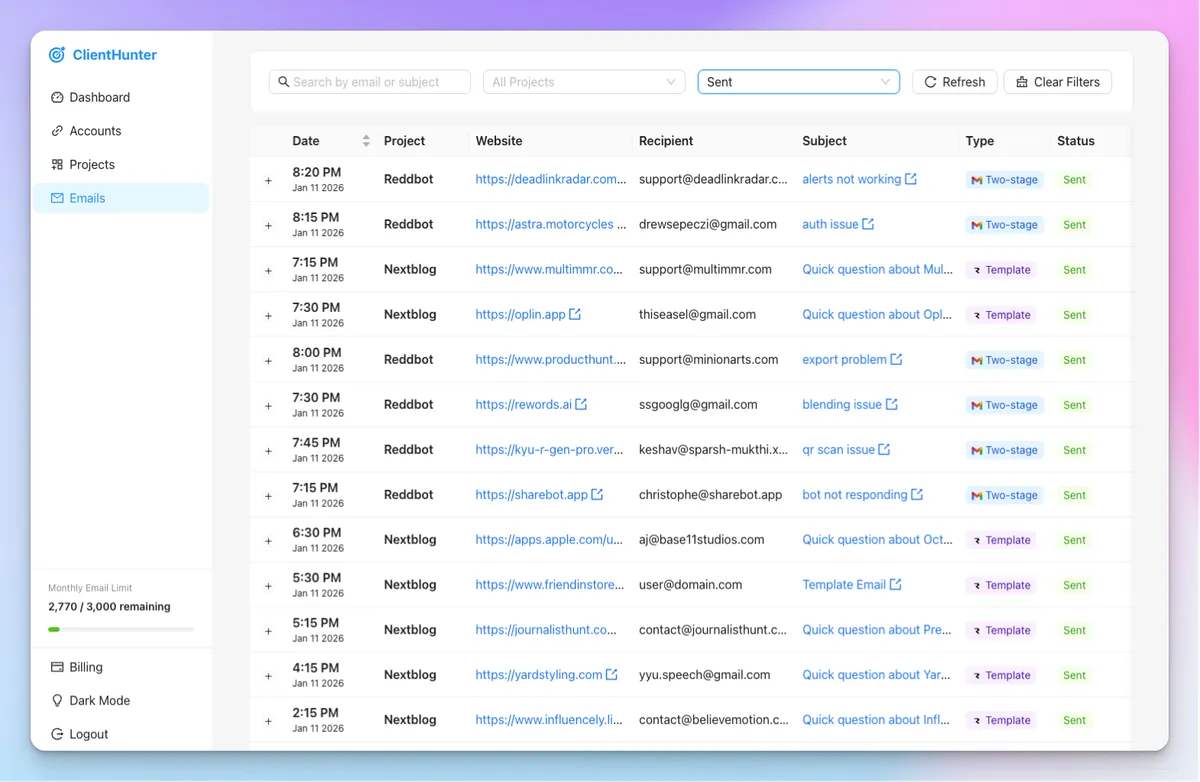Click Gmail Two-stage badge in deadlinkradar row

point(1004,180)
